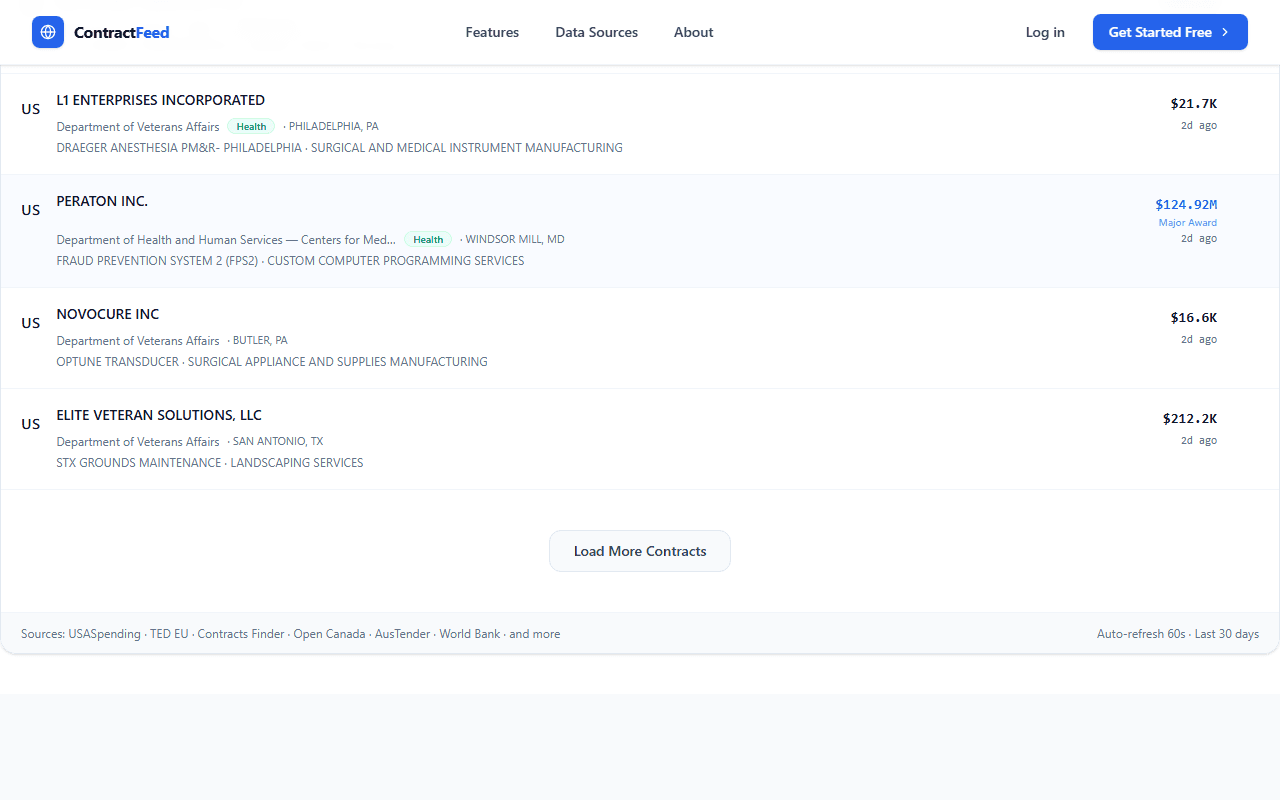Go to the About page
This screenshot has height=800, width=1280.
(693, 32)
